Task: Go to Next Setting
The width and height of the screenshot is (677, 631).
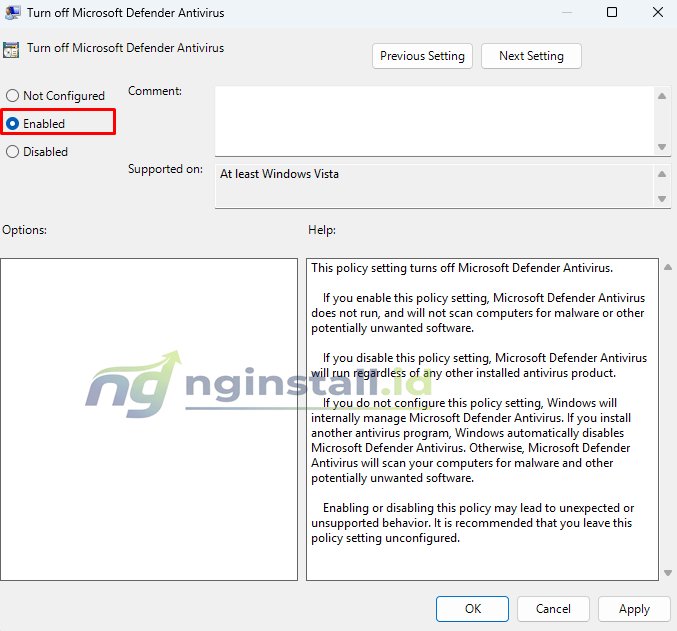Action: (531, 56)
